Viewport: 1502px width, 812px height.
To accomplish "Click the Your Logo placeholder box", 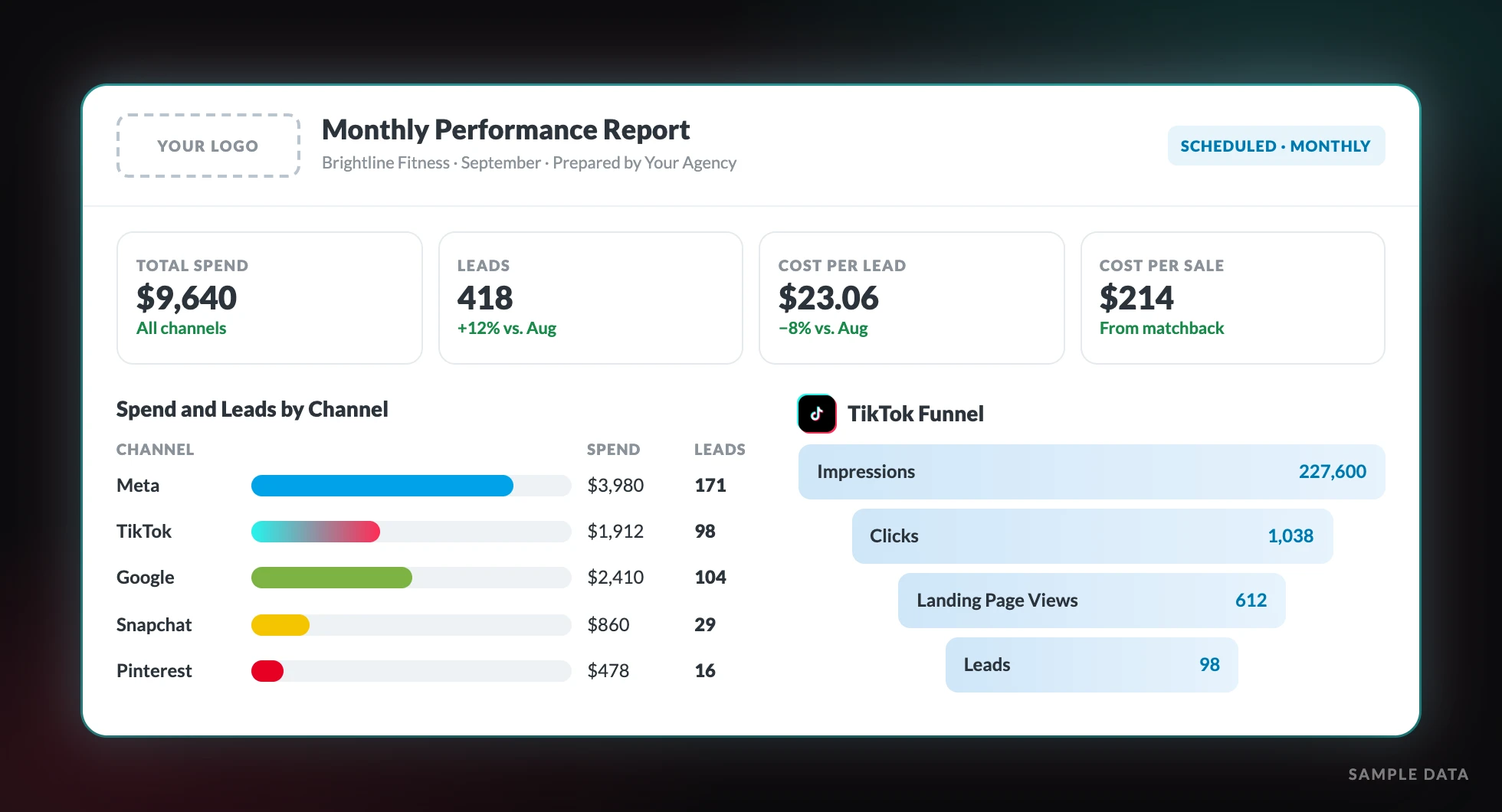I will pyautogui.click(x=208, y=146).
